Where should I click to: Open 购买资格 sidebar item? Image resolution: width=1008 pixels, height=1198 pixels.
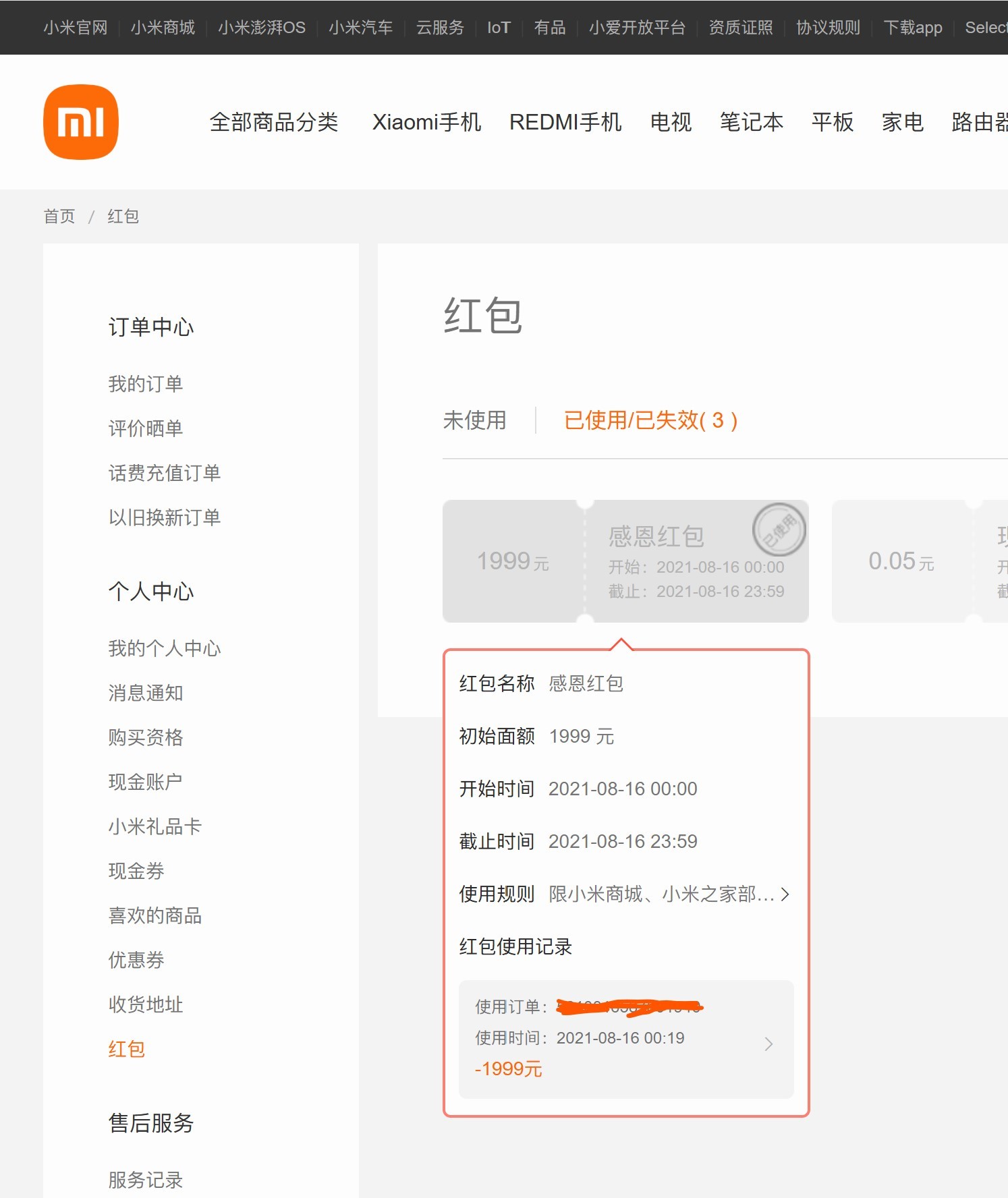click(146, 737)
